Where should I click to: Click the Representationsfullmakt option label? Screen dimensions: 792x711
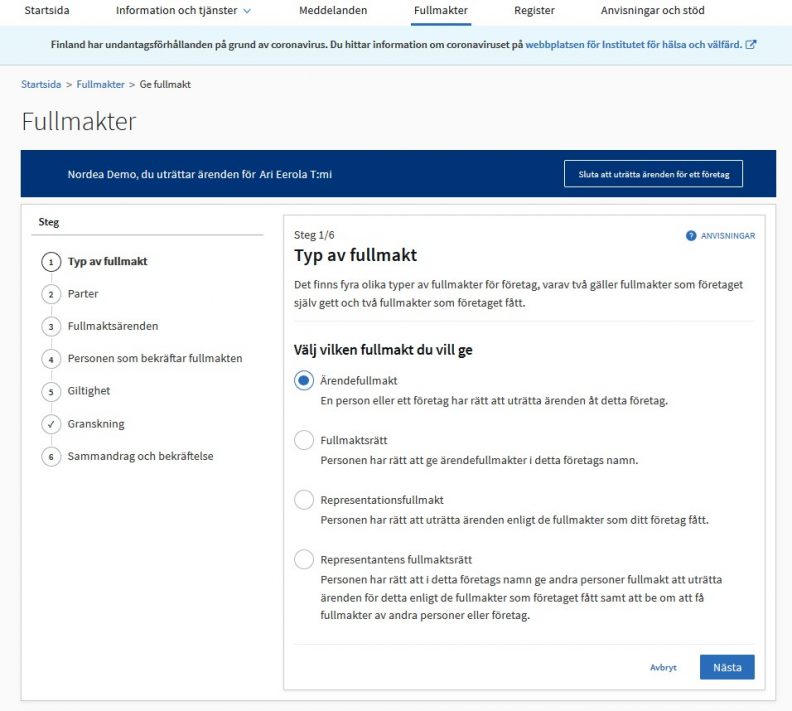click(x=382, y=500)
